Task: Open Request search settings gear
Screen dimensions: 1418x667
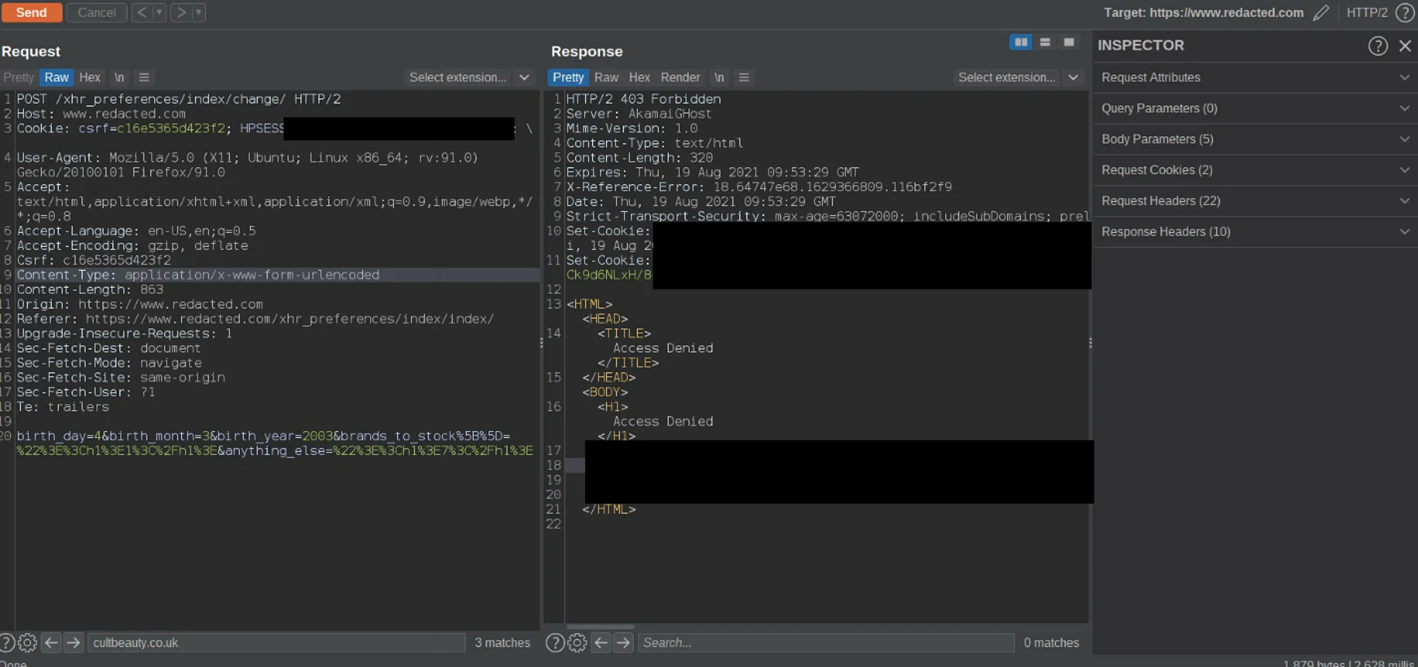Action: click(x=27, y=643)
